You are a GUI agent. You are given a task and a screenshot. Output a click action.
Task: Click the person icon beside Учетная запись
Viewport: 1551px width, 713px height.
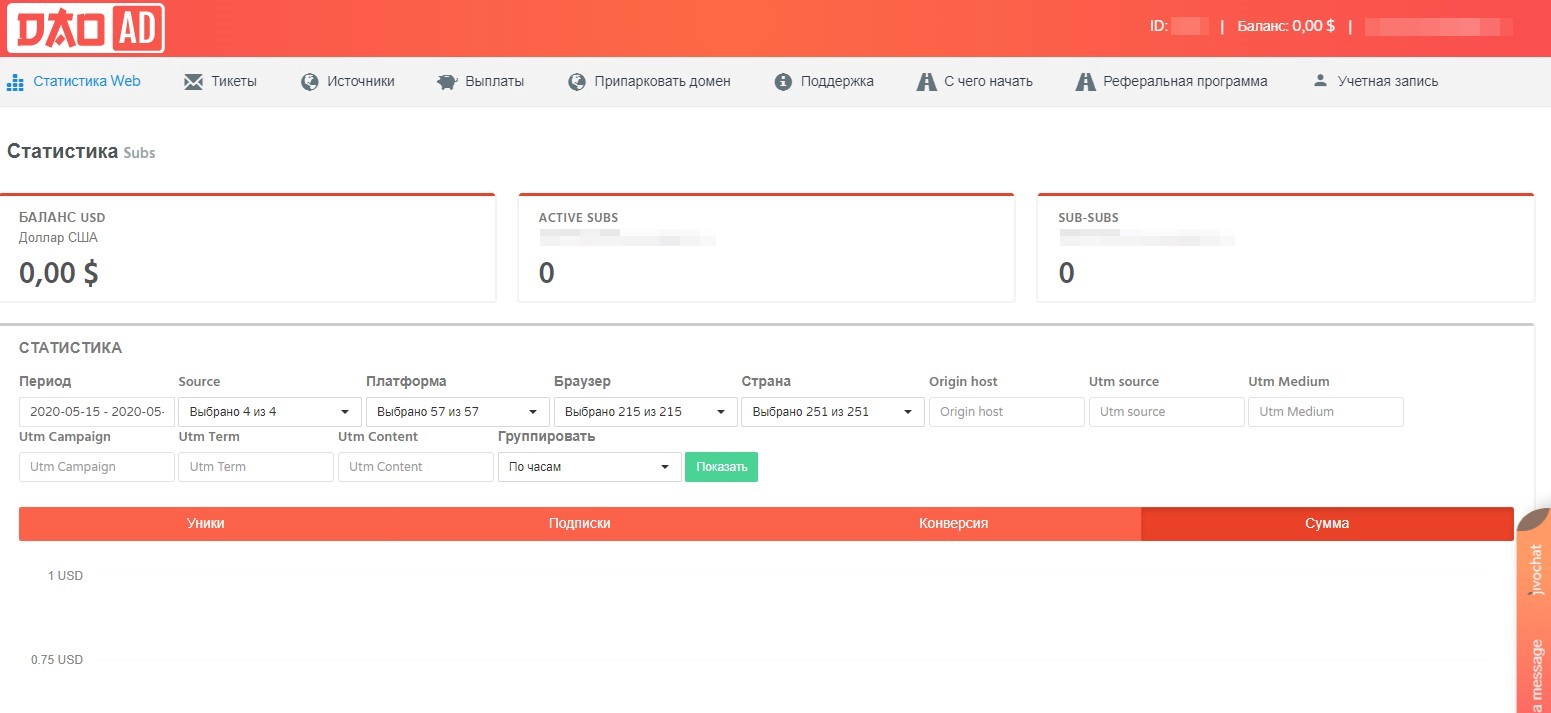(x=1320, y=81)
